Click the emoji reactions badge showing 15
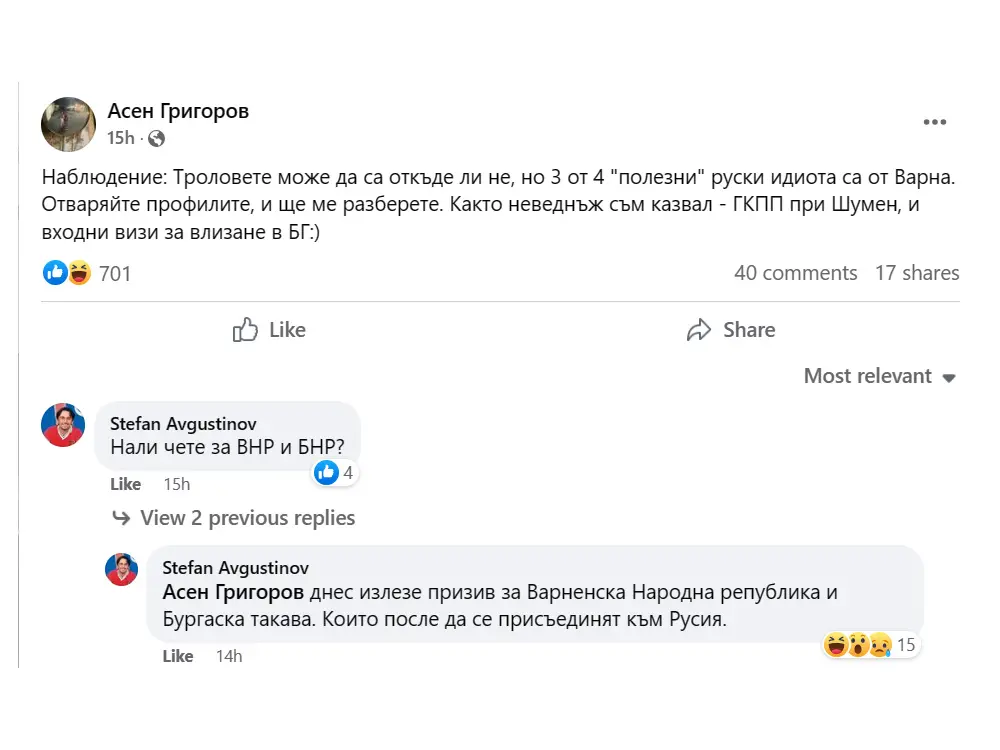The width and height of the screenshot is (1000, 750). 869,645
